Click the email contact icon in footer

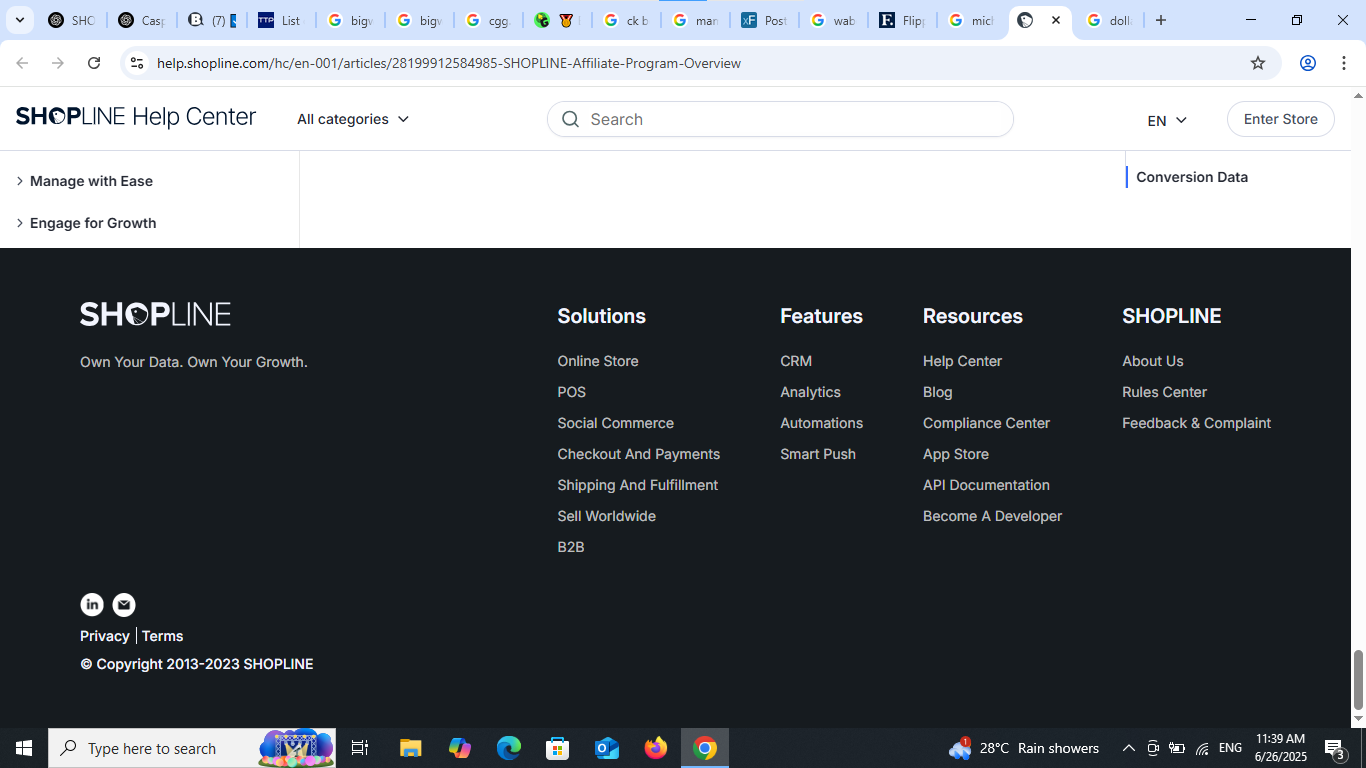124,604
